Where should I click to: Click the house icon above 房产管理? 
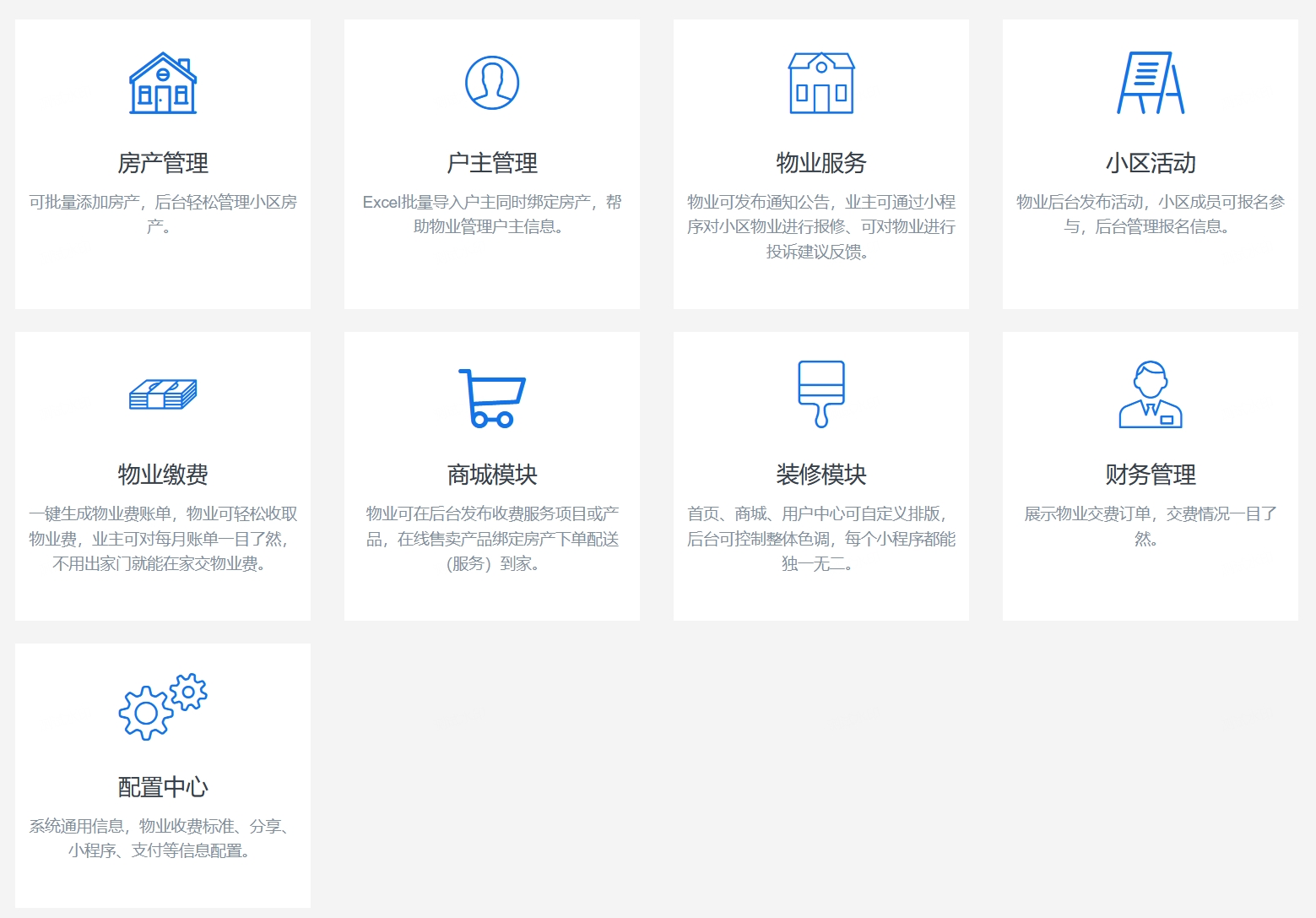click(x=162, y=84)
